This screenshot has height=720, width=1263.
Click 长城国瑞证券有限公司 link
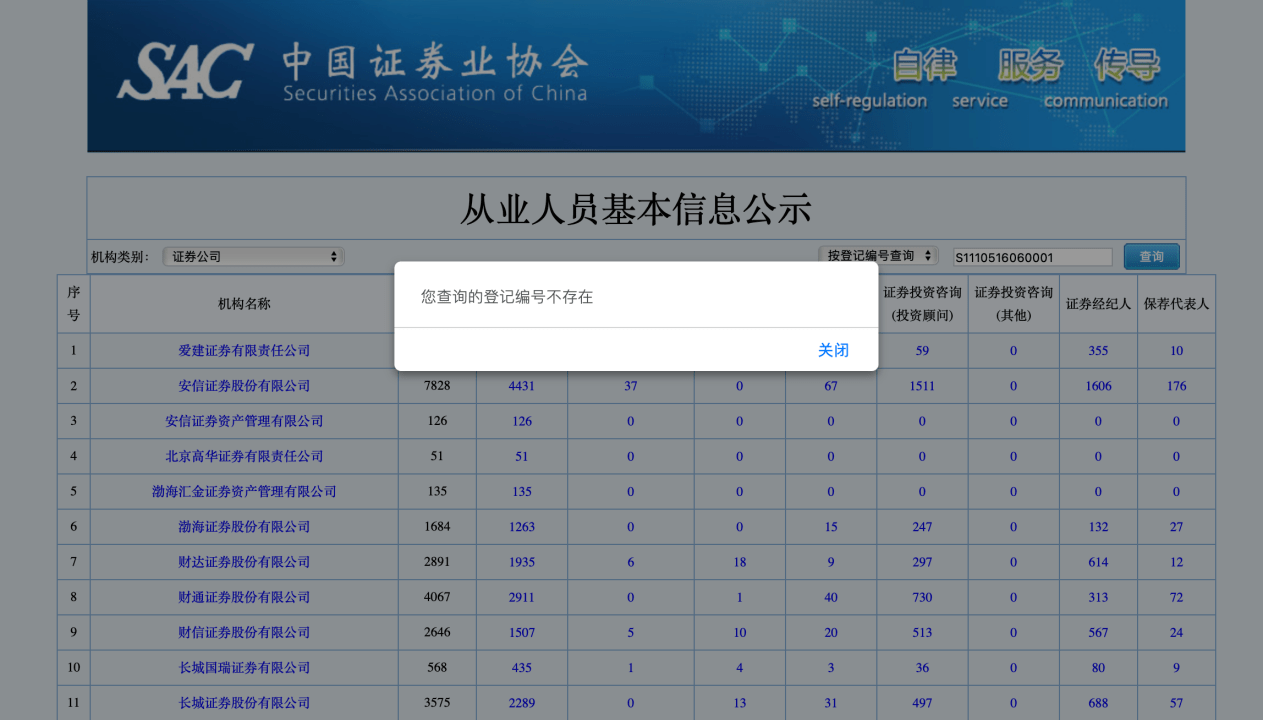244,668
